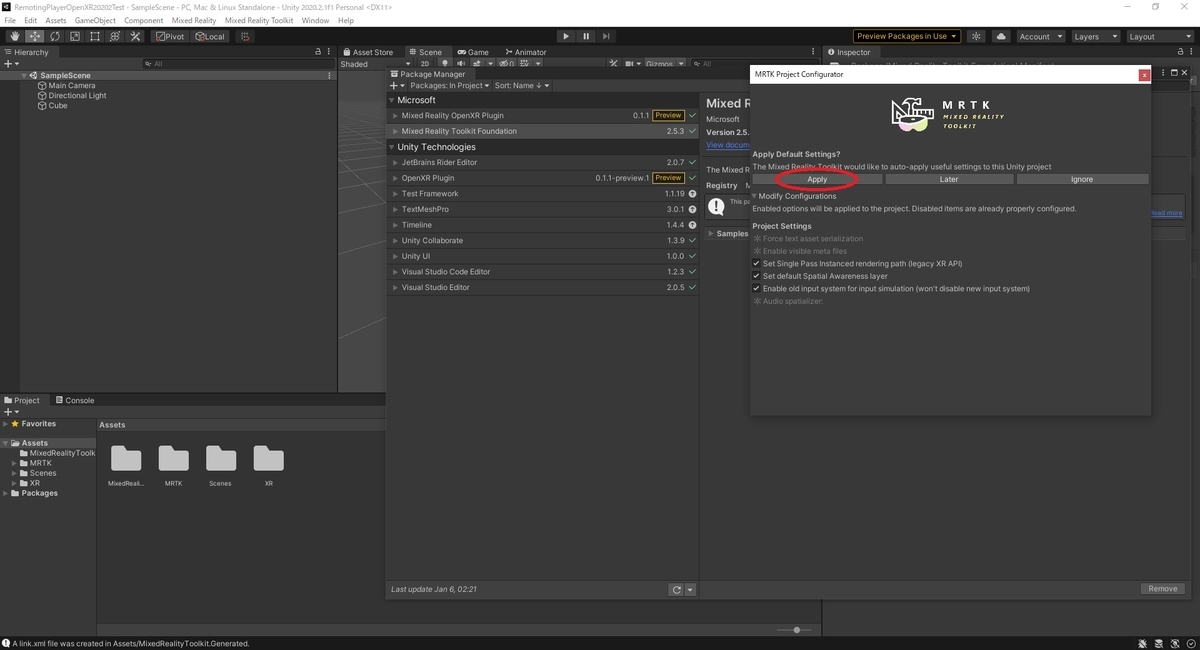Screen dimensions: 1200x650
Task: Open the SampleScene row options menu
Action: [329, 76]
